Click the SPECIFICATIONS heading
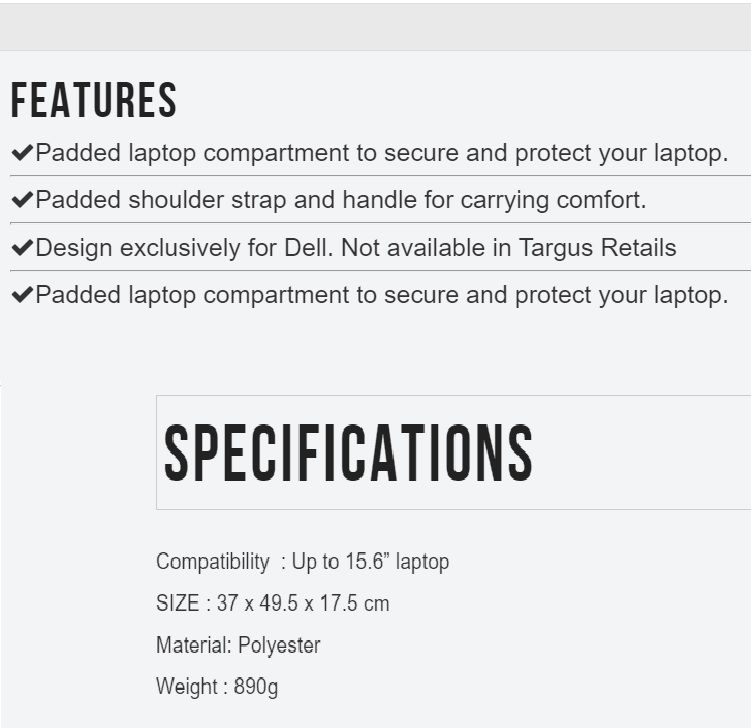 [348, 452]
